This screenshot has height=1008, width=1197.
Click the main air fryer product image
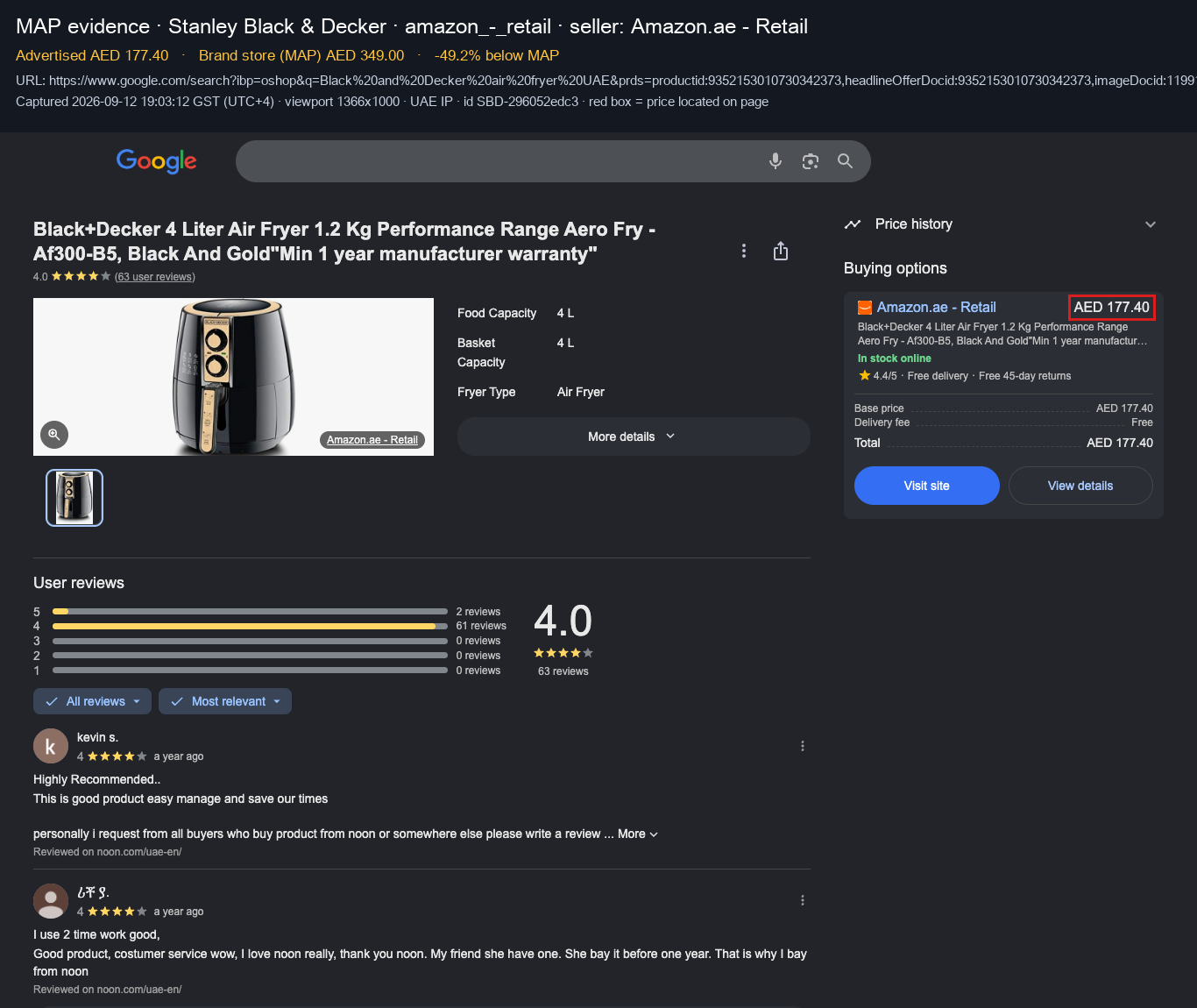pos(233,377)
